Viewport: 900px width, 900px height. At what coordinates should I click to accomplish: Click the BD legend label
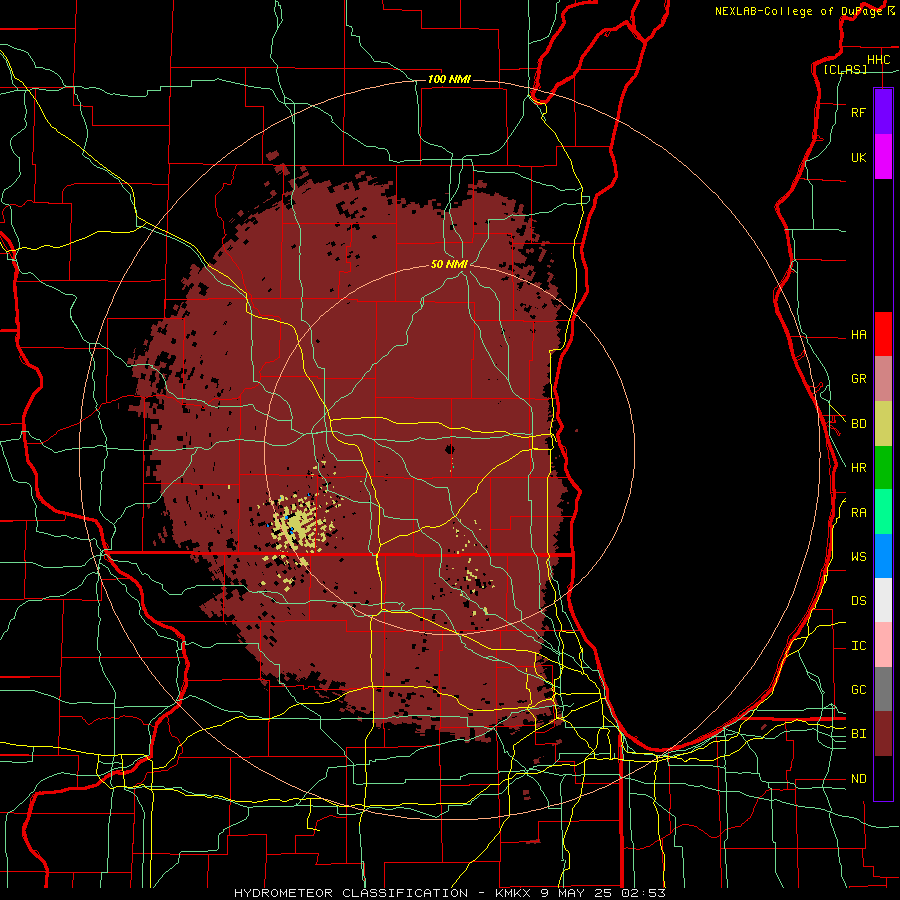pyautogui.click(x=858, y=424)
